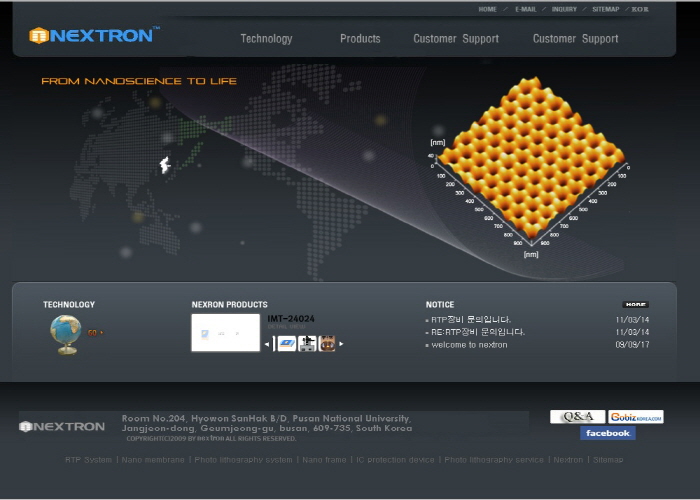Viewport: 700px width, 500px height.
Task: Open footer link Nano frame
Action: point(324,460)
